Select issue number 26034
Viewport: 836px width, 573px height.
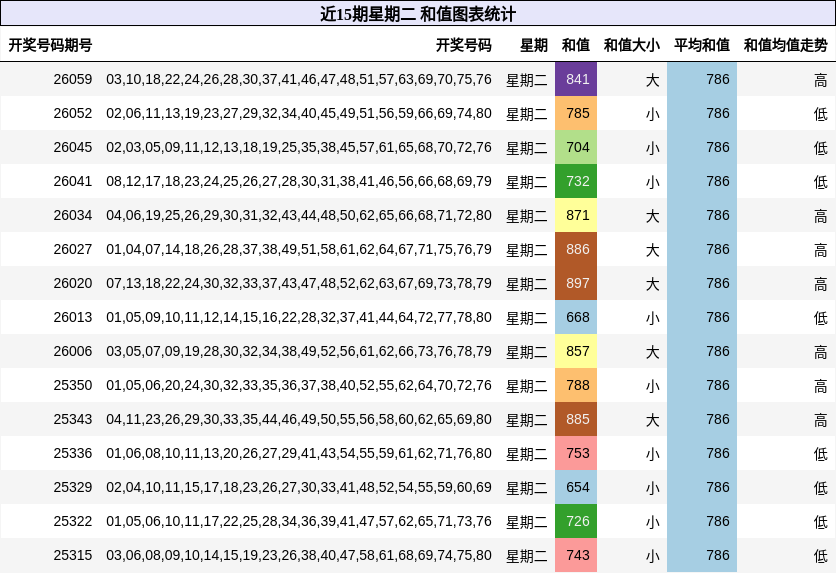point(73,215)
